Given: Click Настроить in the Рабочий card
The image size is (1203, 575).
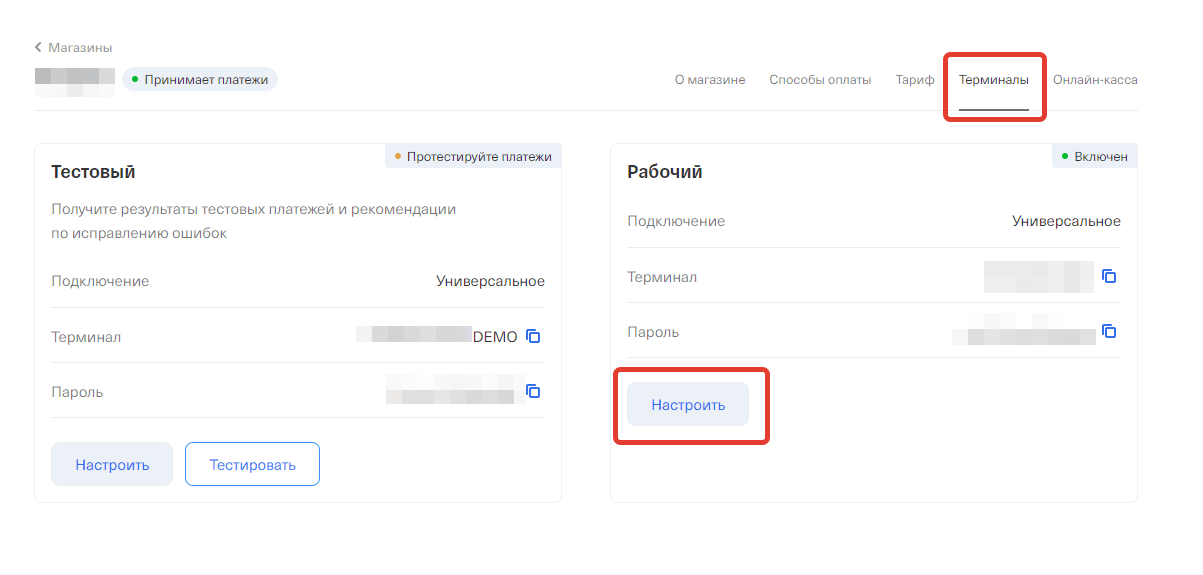Looking at the screenshot, I should (688, 405).
